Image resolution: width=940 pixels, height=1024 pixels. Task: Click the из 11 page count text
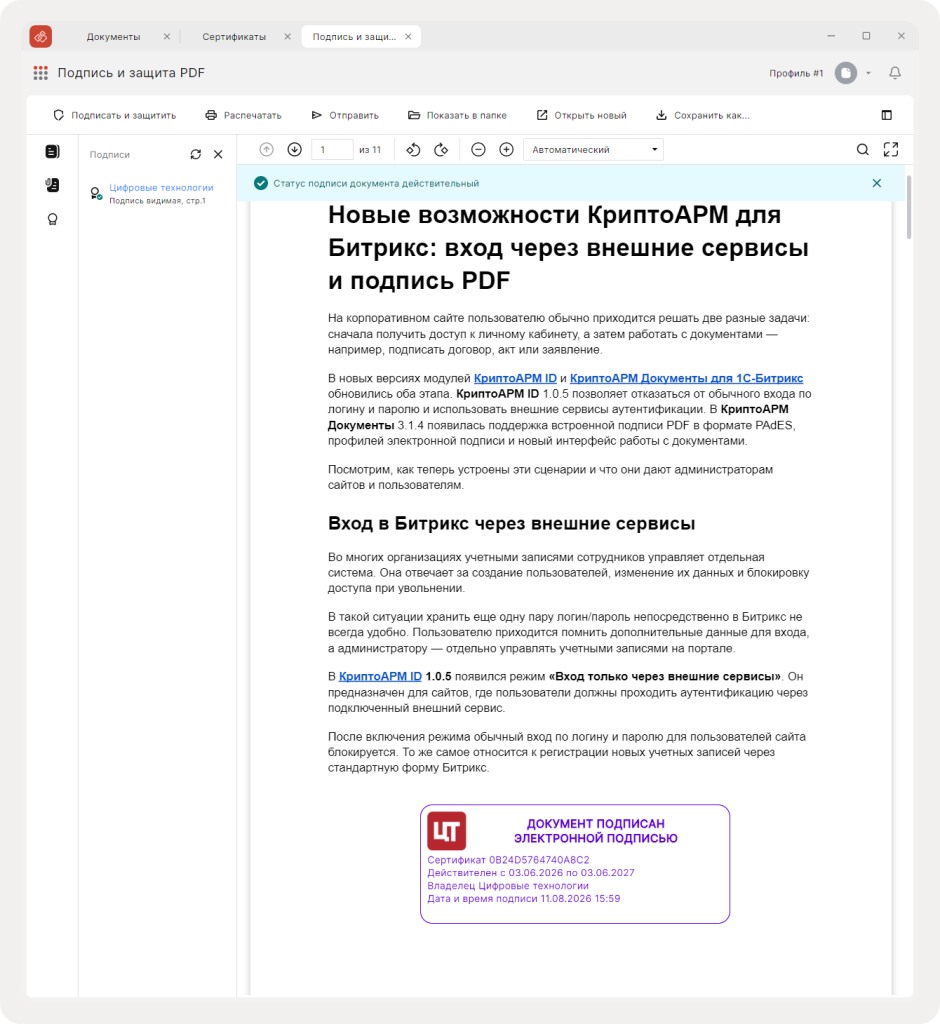click(x=370, y=150)
